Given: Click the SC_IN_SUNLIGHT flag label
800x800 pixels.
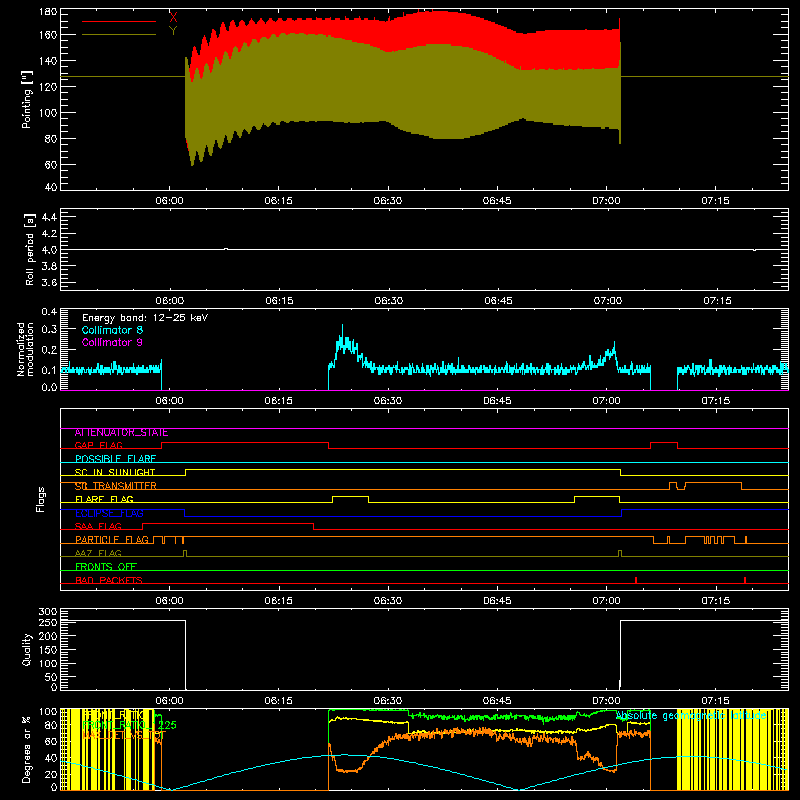Looking at the screenshot, I should tap(115, 472).
